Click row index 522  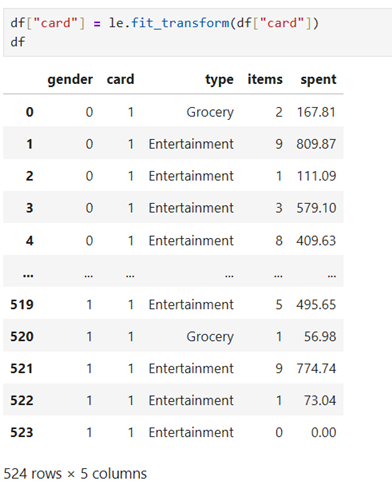click(22, 401)
